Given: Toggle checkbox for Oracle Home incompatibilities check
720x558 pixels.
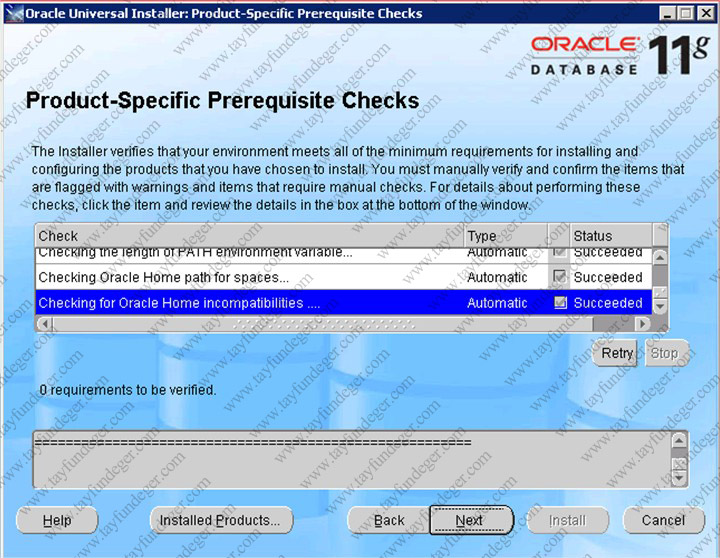Looking at the screenshot, I should click(x=560, y=302).
